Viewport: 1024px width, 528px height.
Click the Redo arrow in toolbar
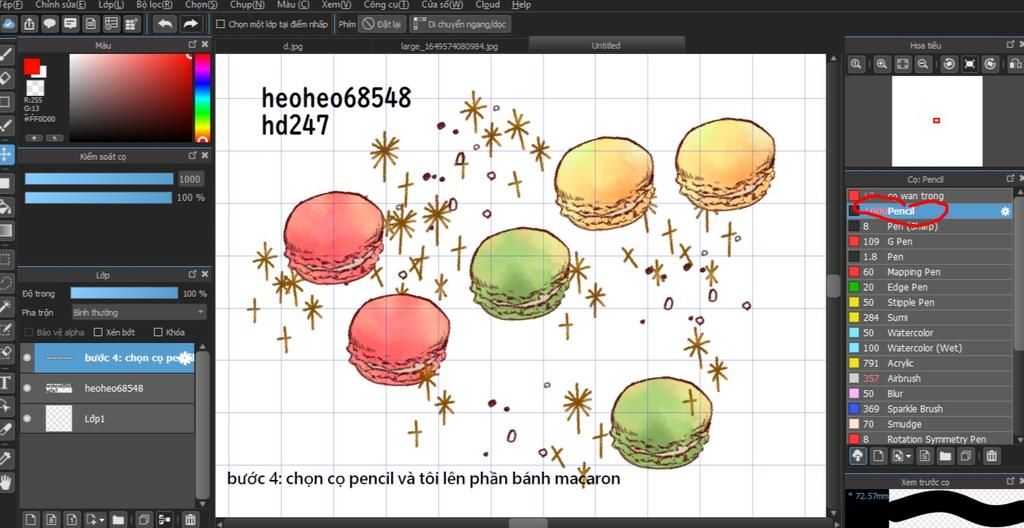pyautogui.click(x=190, y=24)
